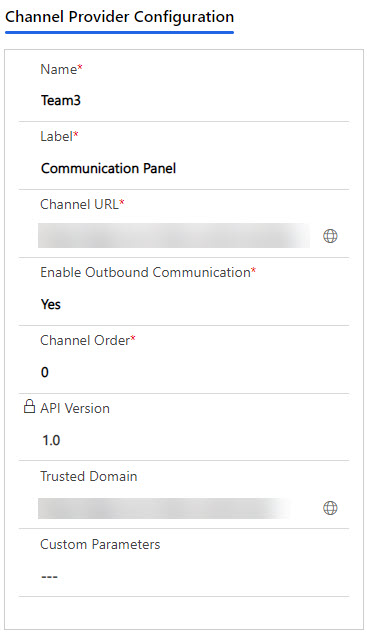Click the blurred Channel URL field
Image resolution: width=367 pixels, height=634 pixels.
coord(174,235)
